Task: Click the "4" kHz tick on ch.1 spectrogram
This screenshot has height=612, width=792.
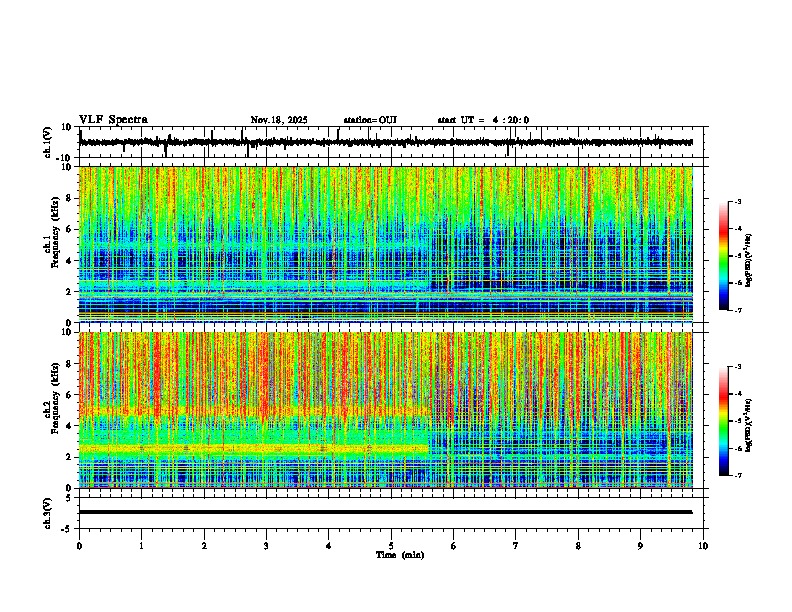Action: (70, 261)
